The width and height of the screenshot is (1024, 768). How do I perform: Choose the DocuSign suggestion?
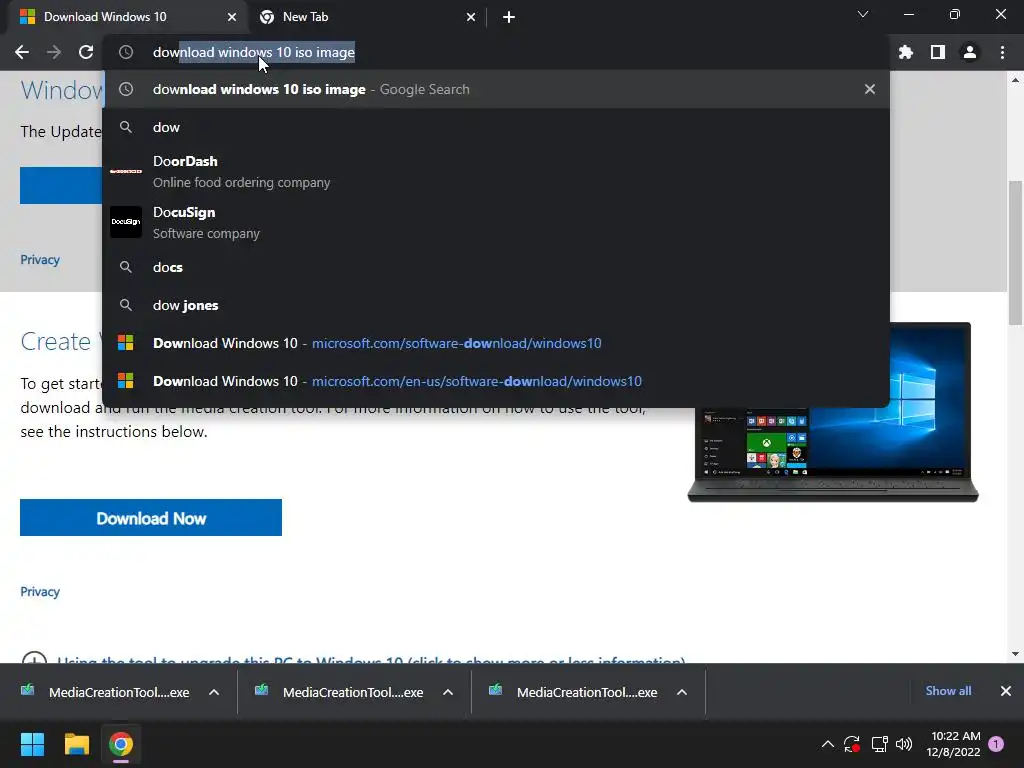[496, 223]
